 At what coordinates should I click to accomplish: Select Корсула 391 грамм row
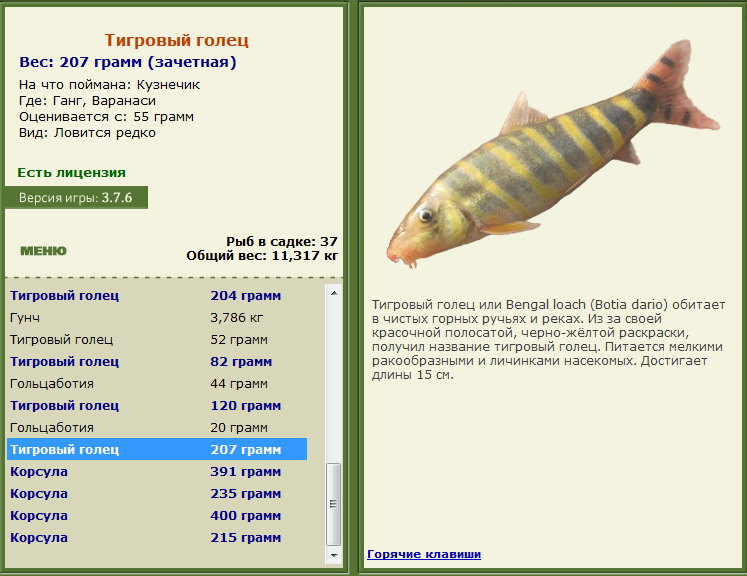[157, 471]
